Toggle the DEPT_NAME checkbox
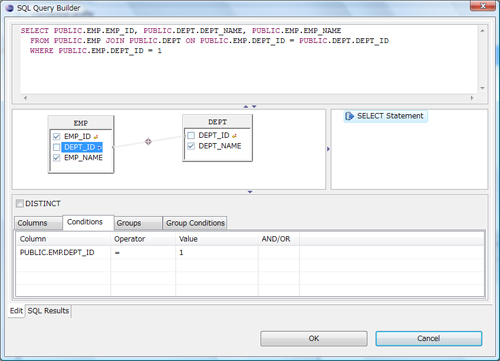The image size is (500, 361). pyautogui.click(x=191, y=146)
